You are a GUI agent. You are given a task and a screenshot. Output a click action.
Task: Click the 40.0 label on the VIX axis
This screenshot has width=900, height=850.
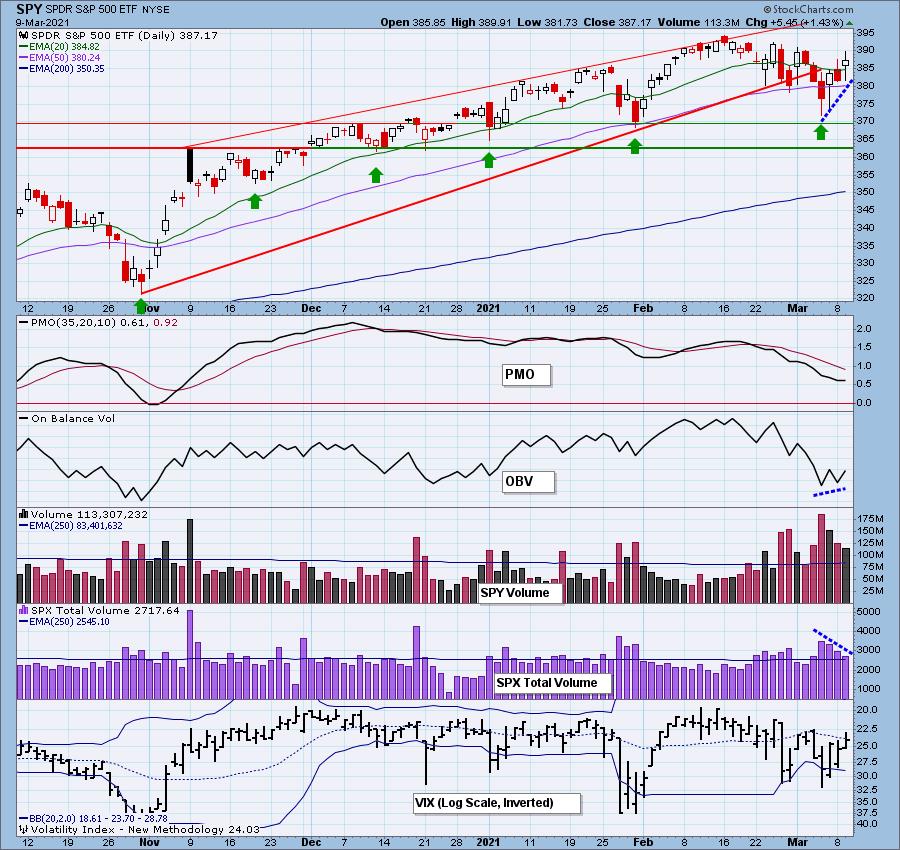[x=866, y=824]
